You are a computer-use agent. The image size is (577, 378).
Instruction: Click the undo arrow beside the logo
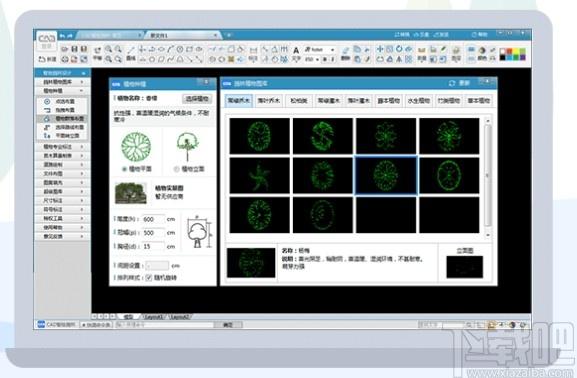tap(62, 36)
